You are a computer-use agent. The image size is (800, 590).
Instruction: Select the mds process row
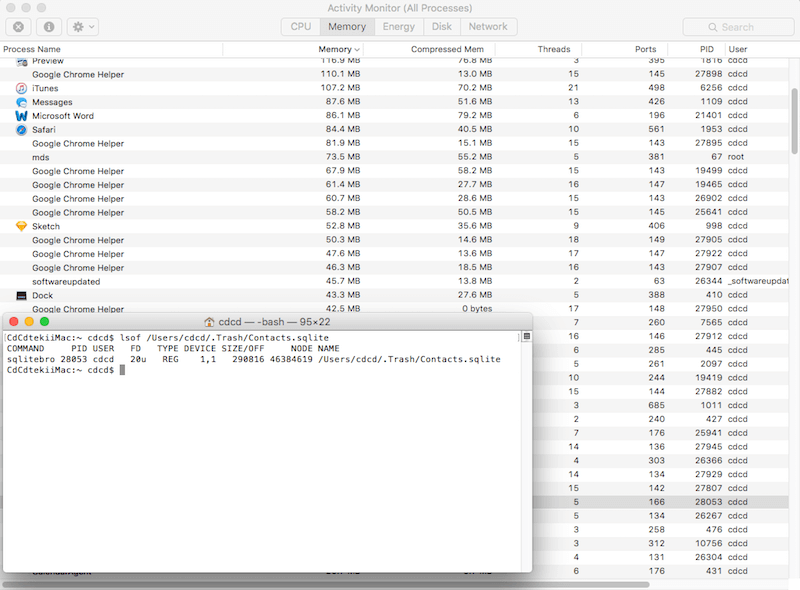point(394,157)
